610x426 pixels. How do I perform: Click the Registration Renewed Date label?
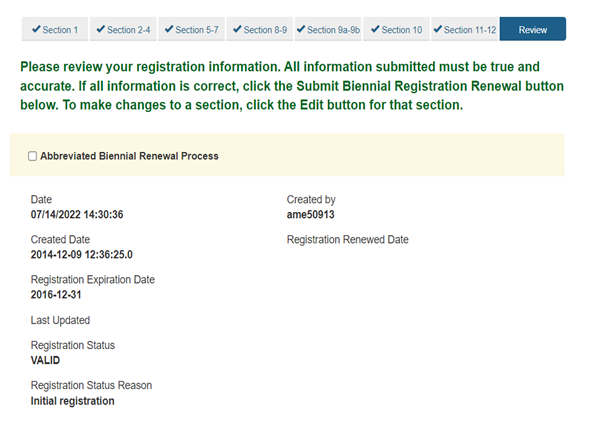point(347,240)
